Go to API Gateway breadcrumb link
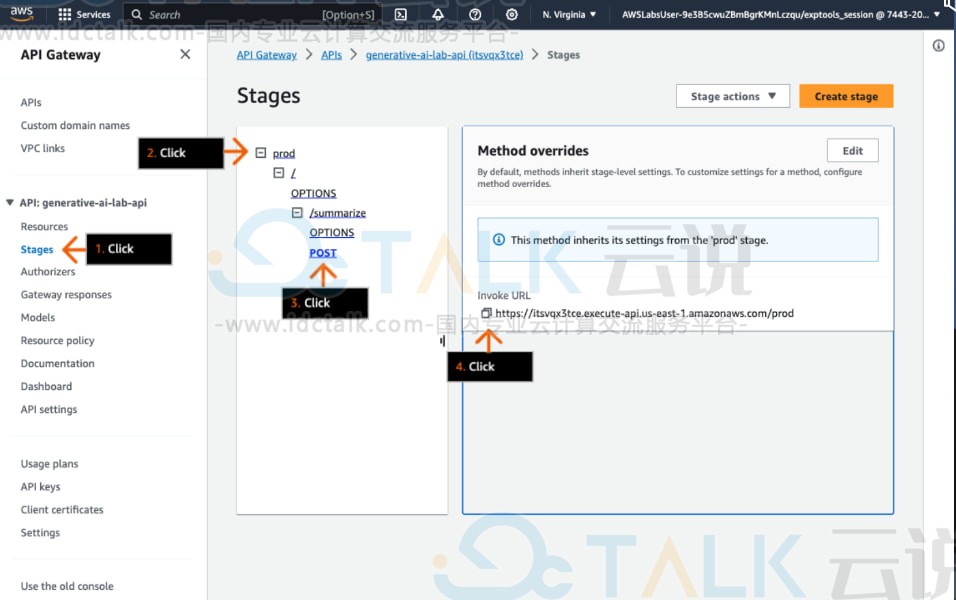Viewport: 956px width, 600px height. point(266,55)
